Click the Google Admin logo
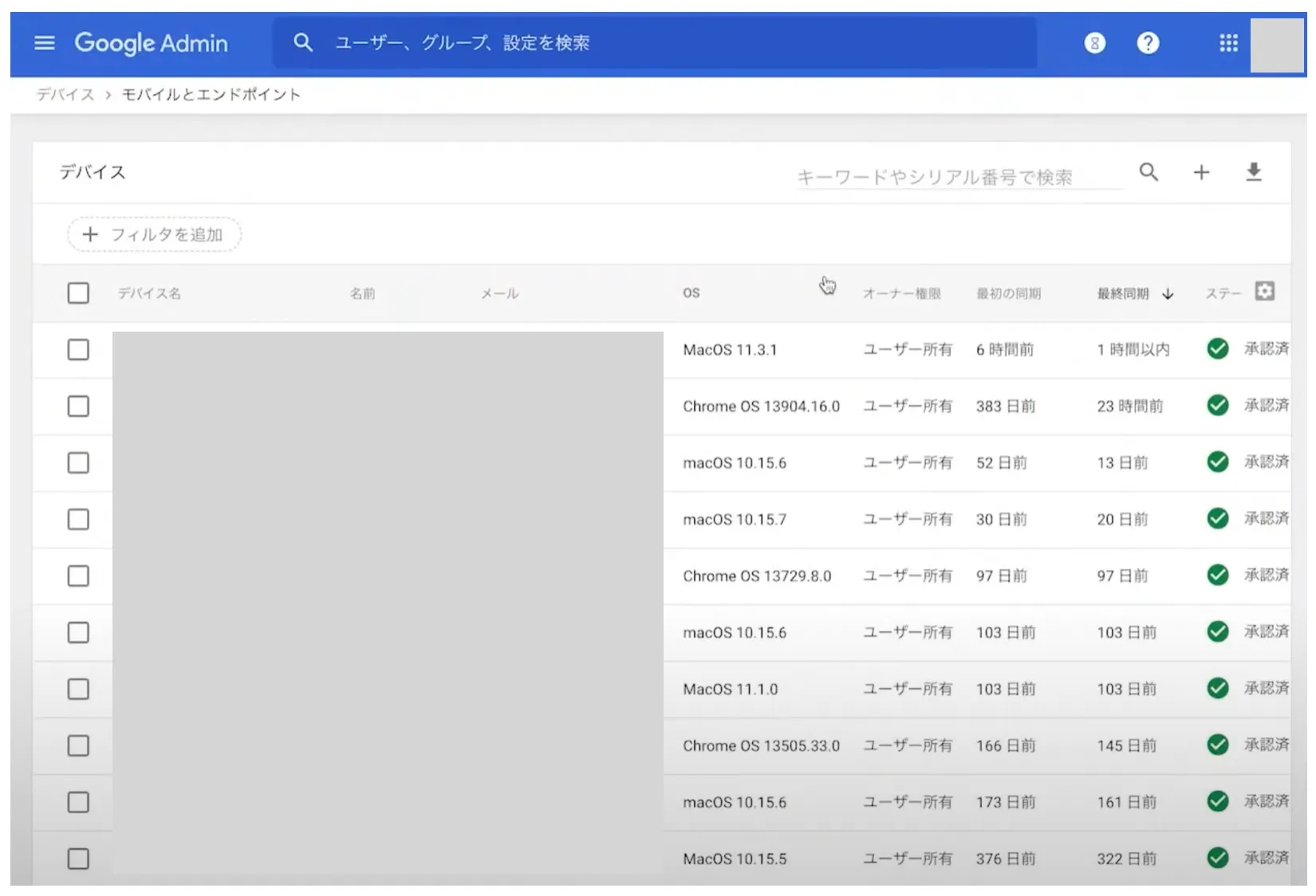The height and width of the screenshot is (896, 1316). (152, 43)
